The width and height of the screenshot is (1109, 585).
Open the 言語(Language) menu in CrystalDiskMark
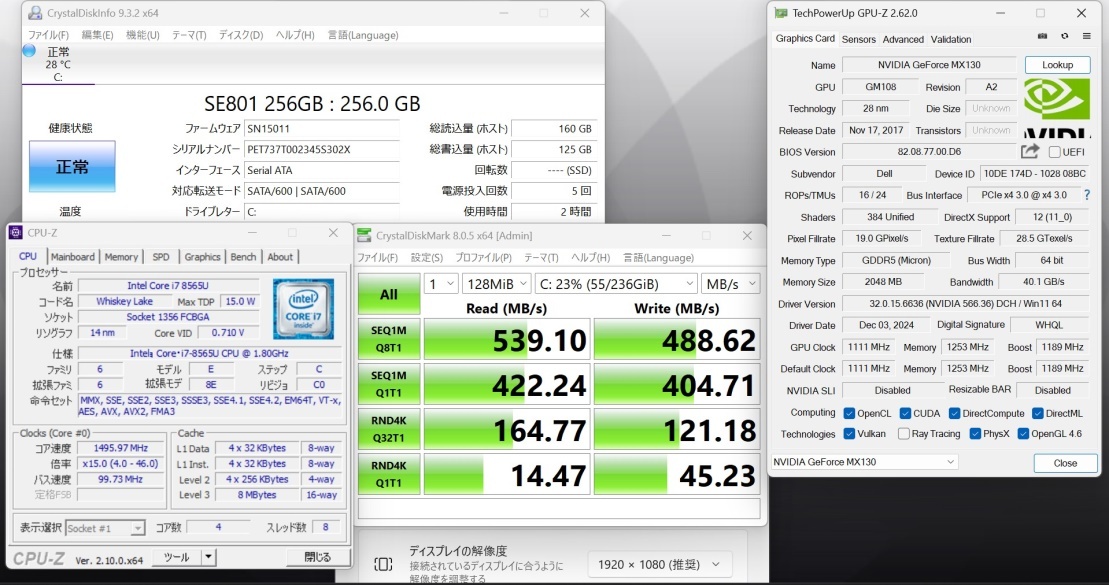(x=658, y=257)
